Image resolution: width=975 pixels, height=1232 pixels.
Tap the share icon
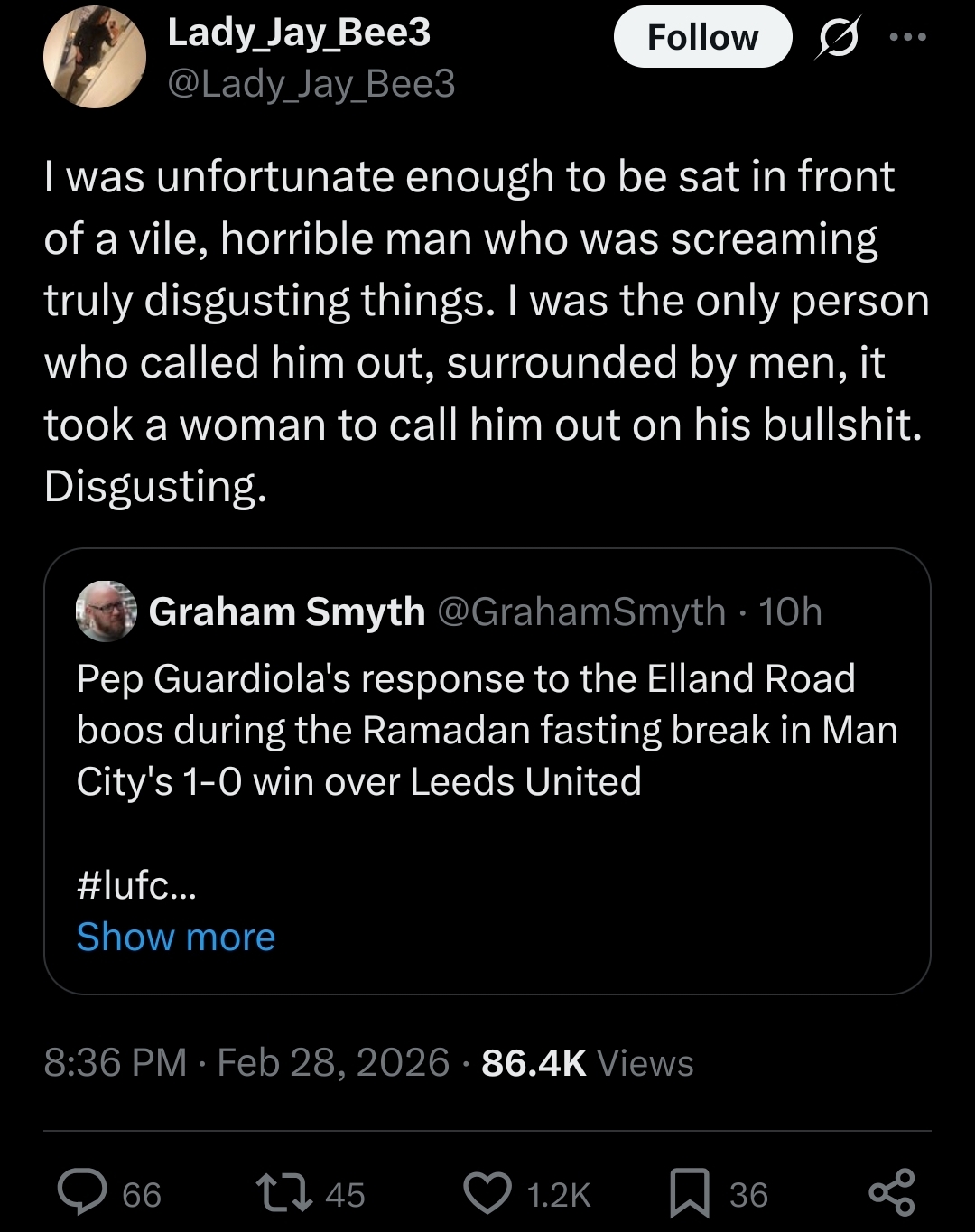[x=891, y=1192]
